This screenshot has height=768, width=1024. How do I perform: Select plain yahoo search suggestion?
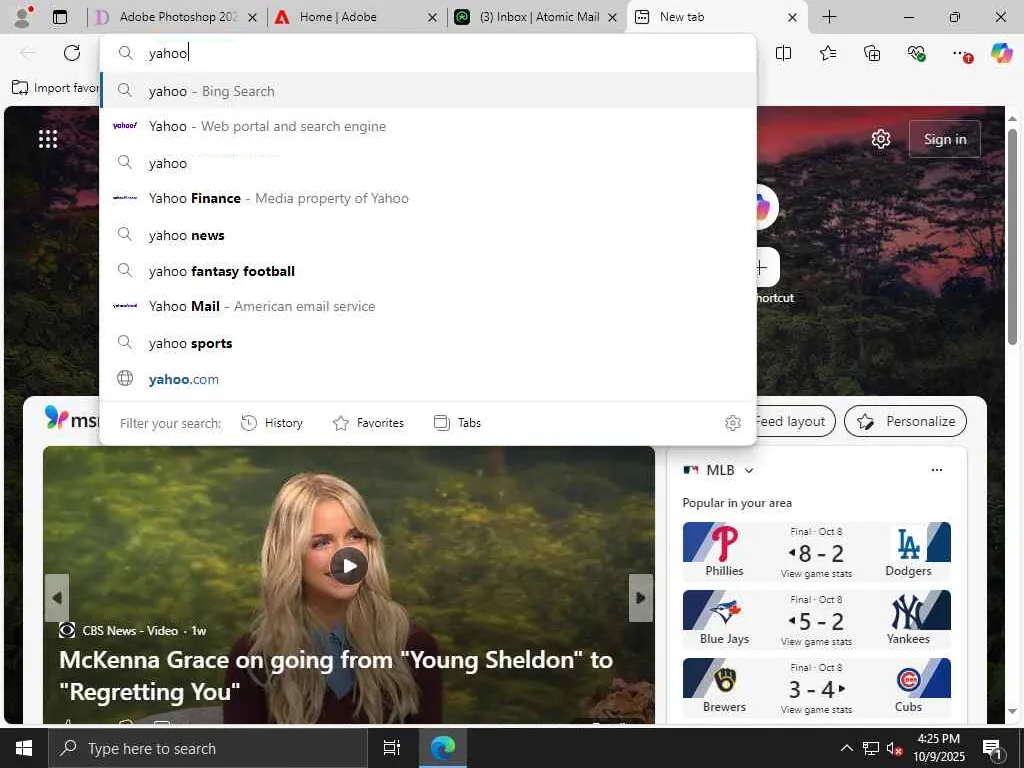(x=428, y=163)
